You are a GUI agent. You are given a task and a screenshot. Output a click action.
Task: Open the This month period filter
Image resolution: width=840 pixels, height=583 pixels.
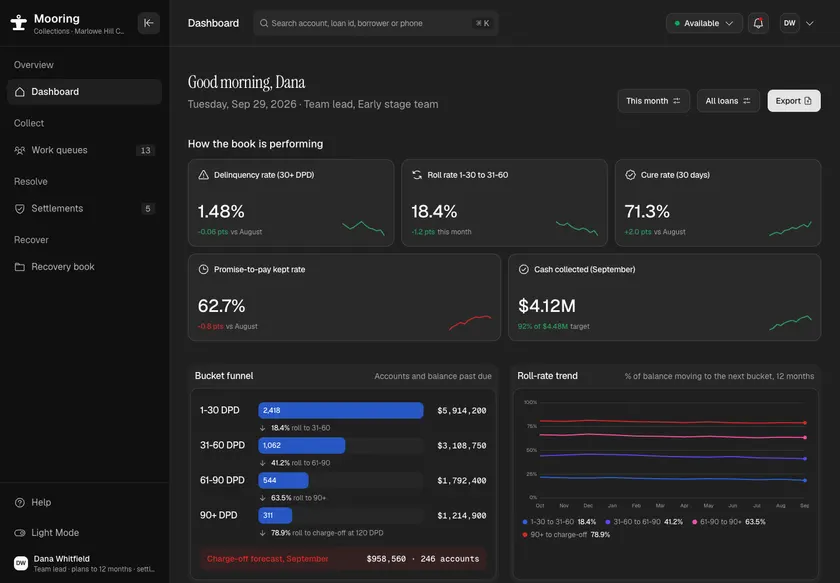click(x=653, y=101)
